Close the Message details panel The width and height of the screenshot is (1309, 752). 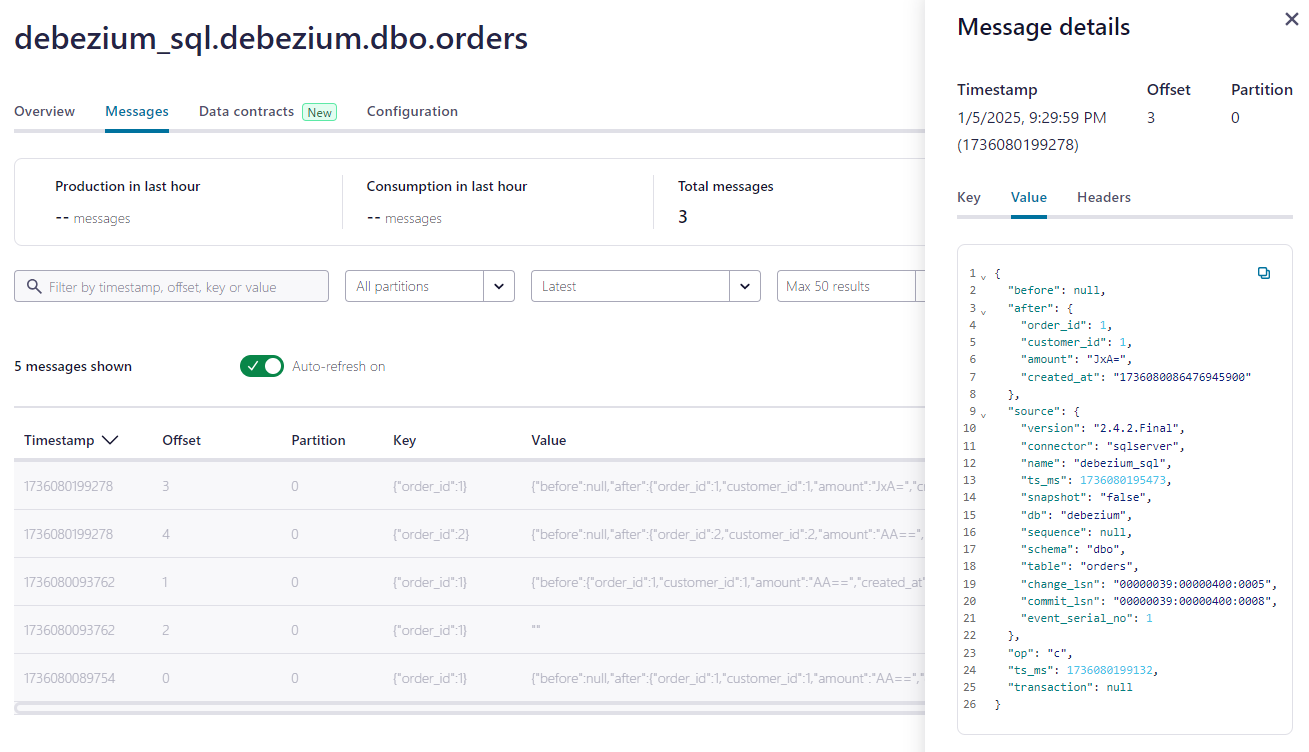pos(1291,19)
